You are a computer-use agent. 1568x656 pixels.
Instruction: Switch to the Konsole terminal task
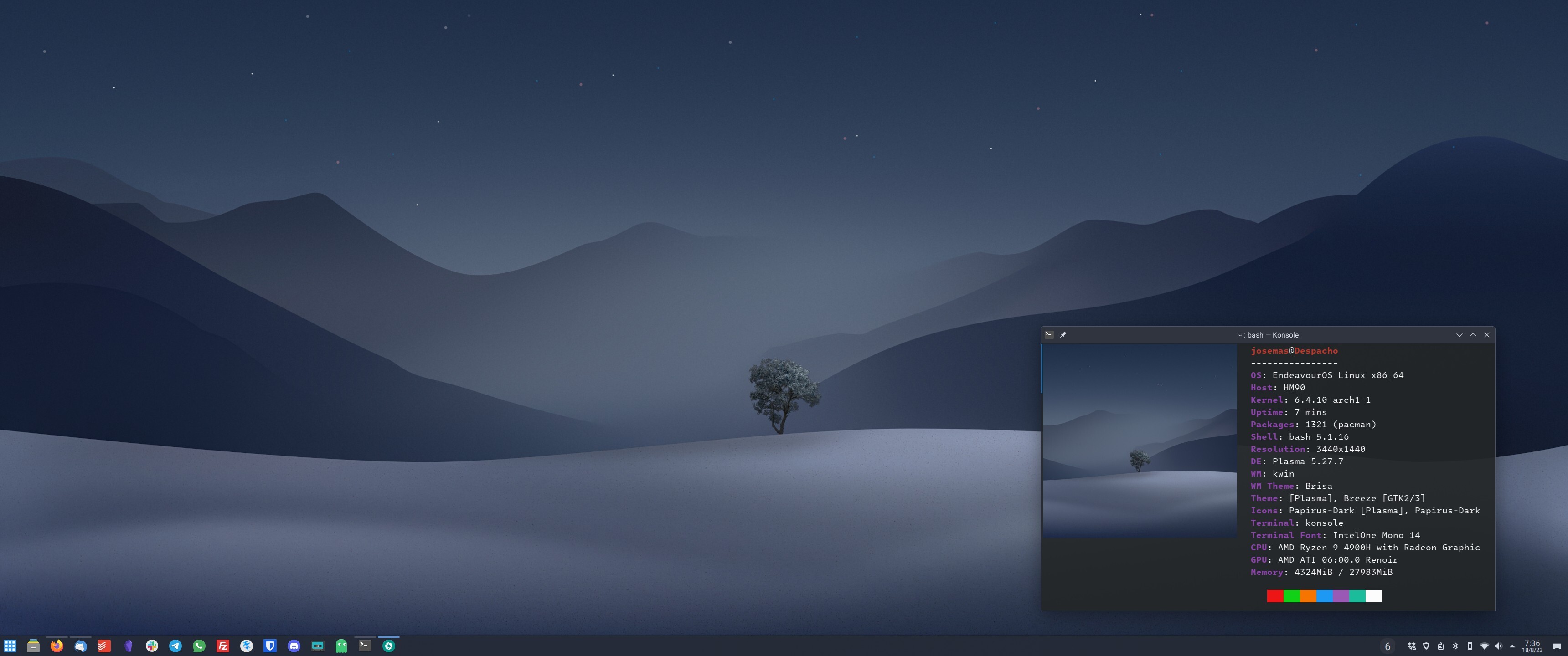[365, 645]
